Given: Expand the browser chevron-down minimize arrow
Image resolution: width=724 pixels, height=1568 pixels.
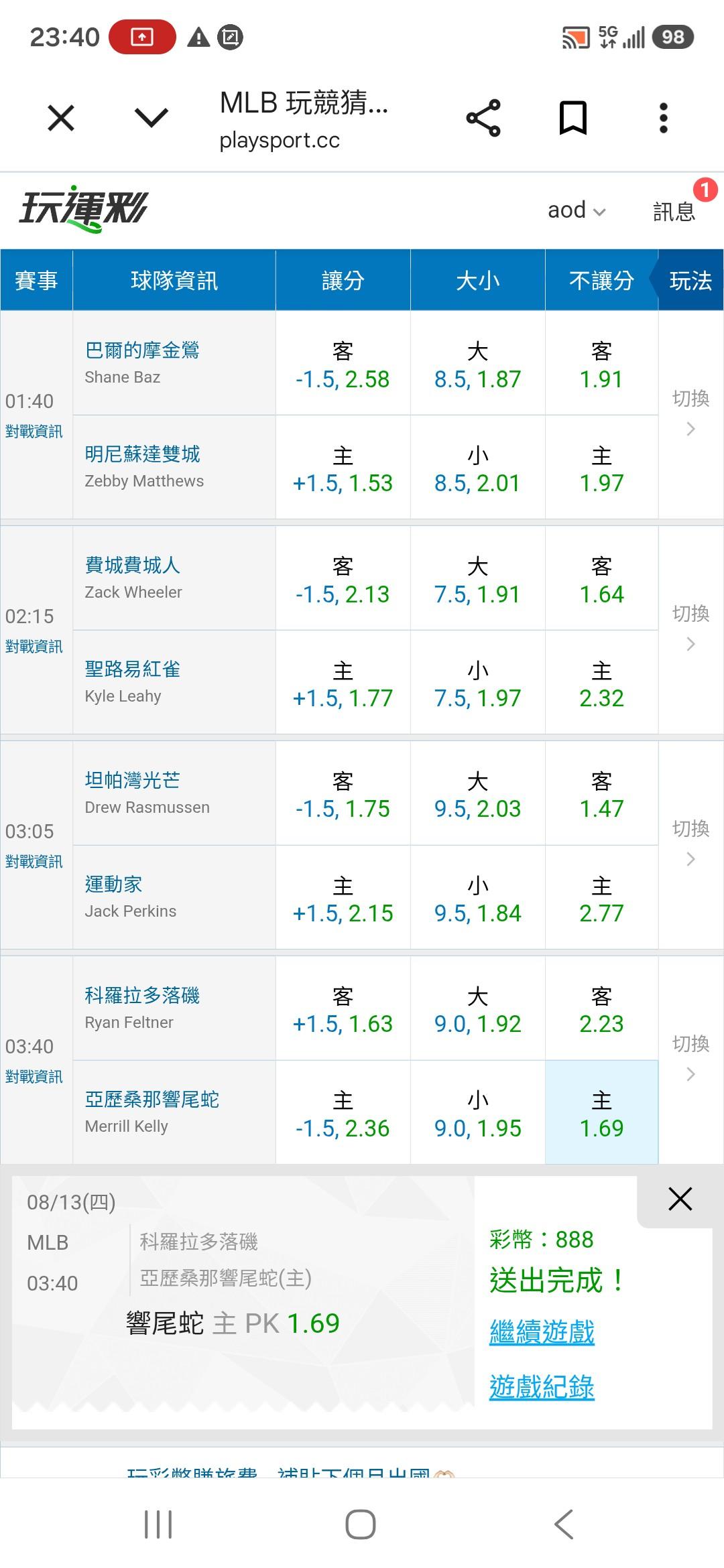Looking at the screenshot, I should tap(152, 119).
